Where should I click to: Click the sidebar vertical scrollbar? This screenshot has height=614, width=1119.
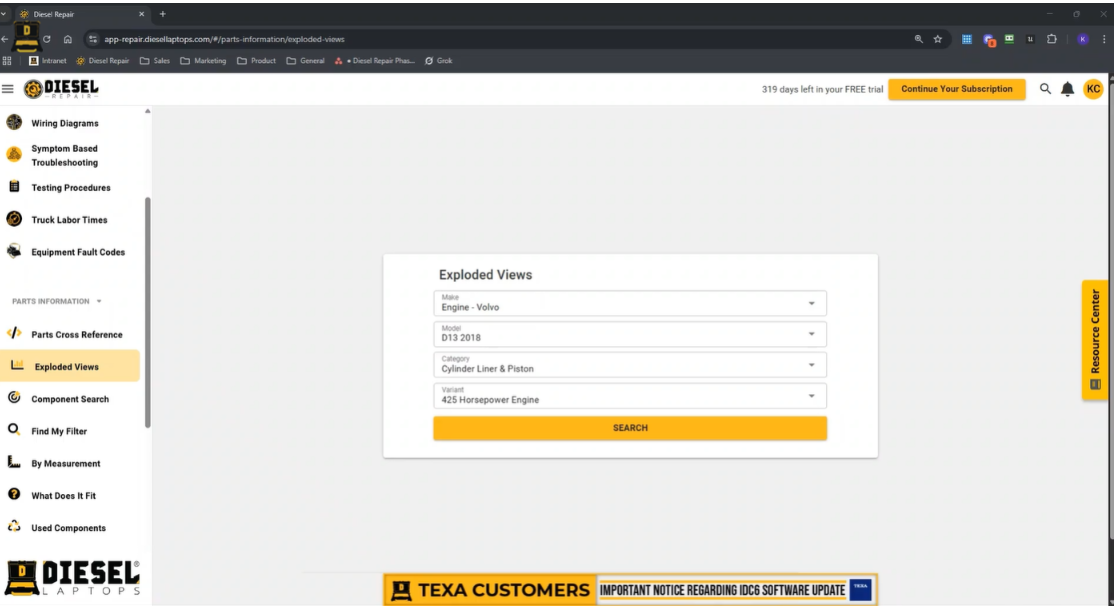point(148,313)
